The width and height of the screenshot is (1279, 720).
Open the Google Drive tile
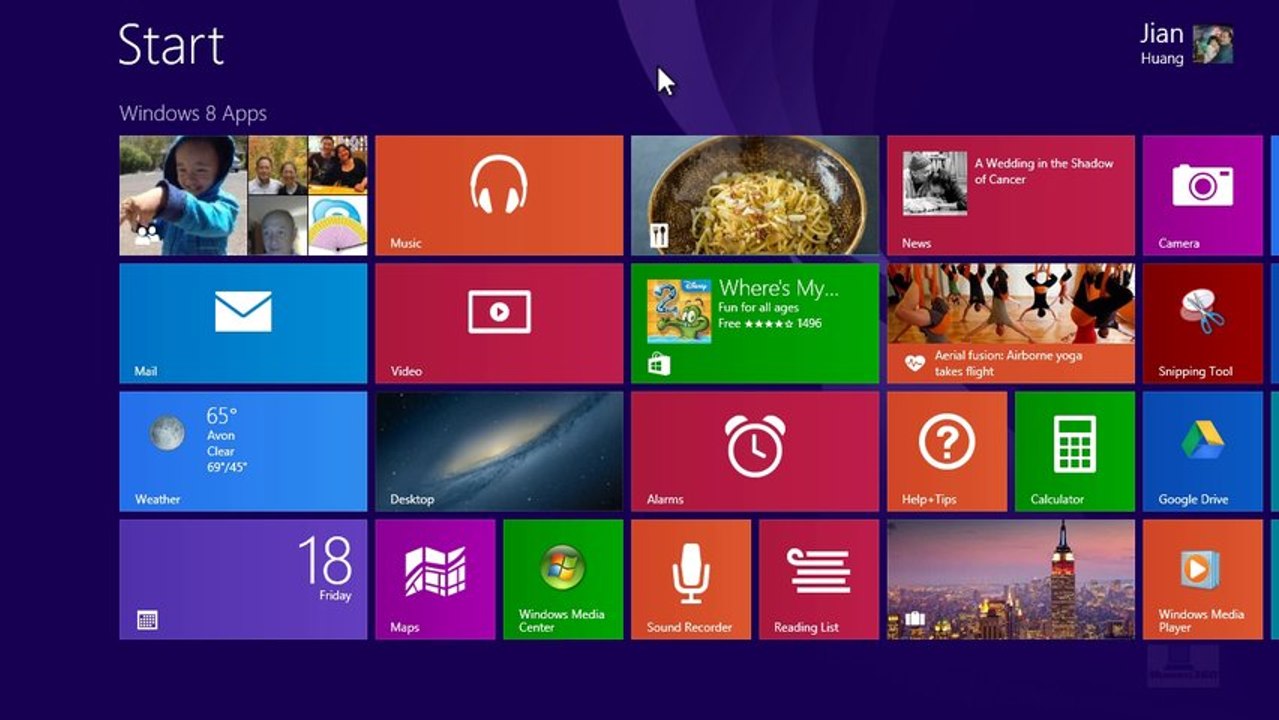click(1203, 451)
